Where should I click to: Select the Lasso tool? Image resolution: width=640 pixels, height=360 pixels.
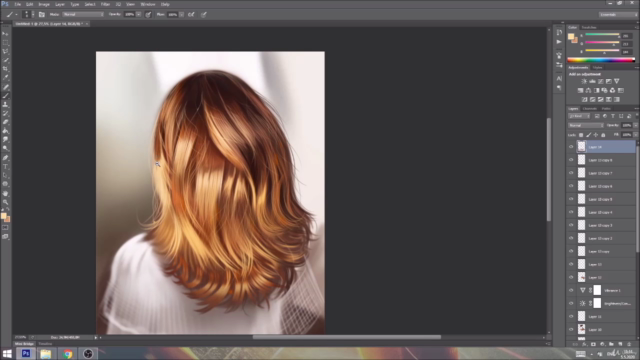(5, 51)
